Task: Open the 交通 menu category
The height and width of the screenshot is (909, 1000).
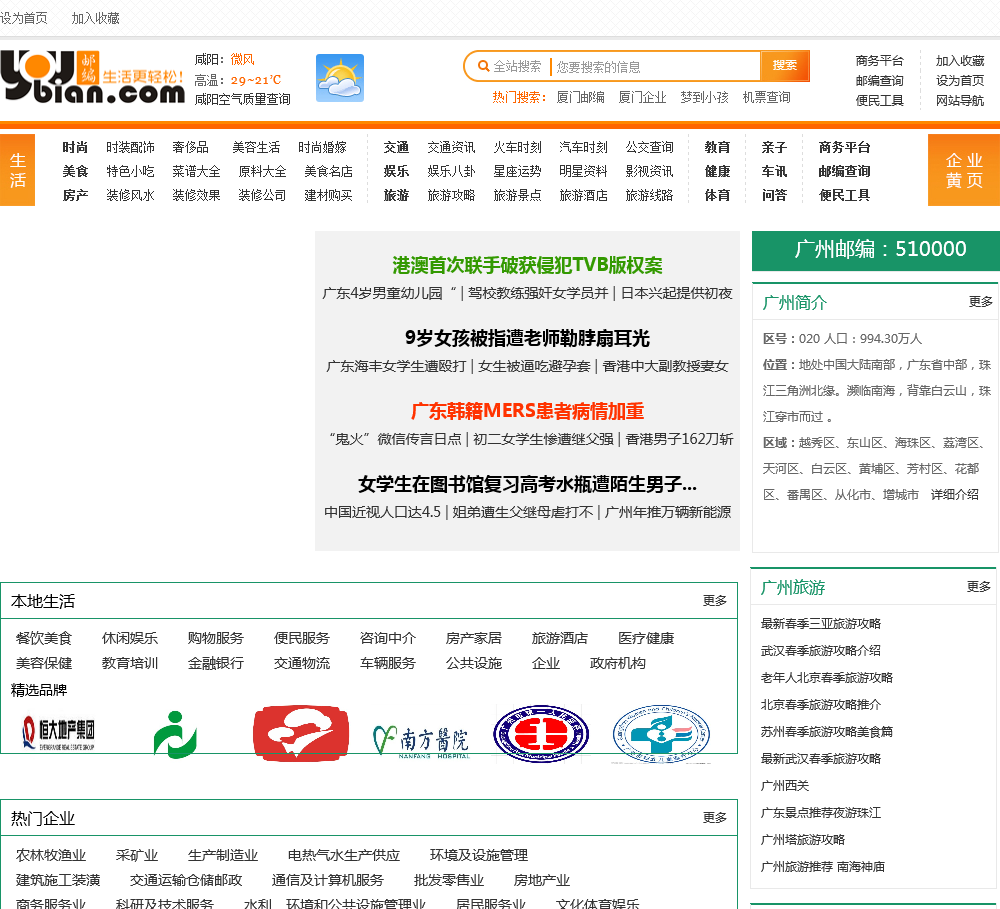Action: [x=396, y=147]
